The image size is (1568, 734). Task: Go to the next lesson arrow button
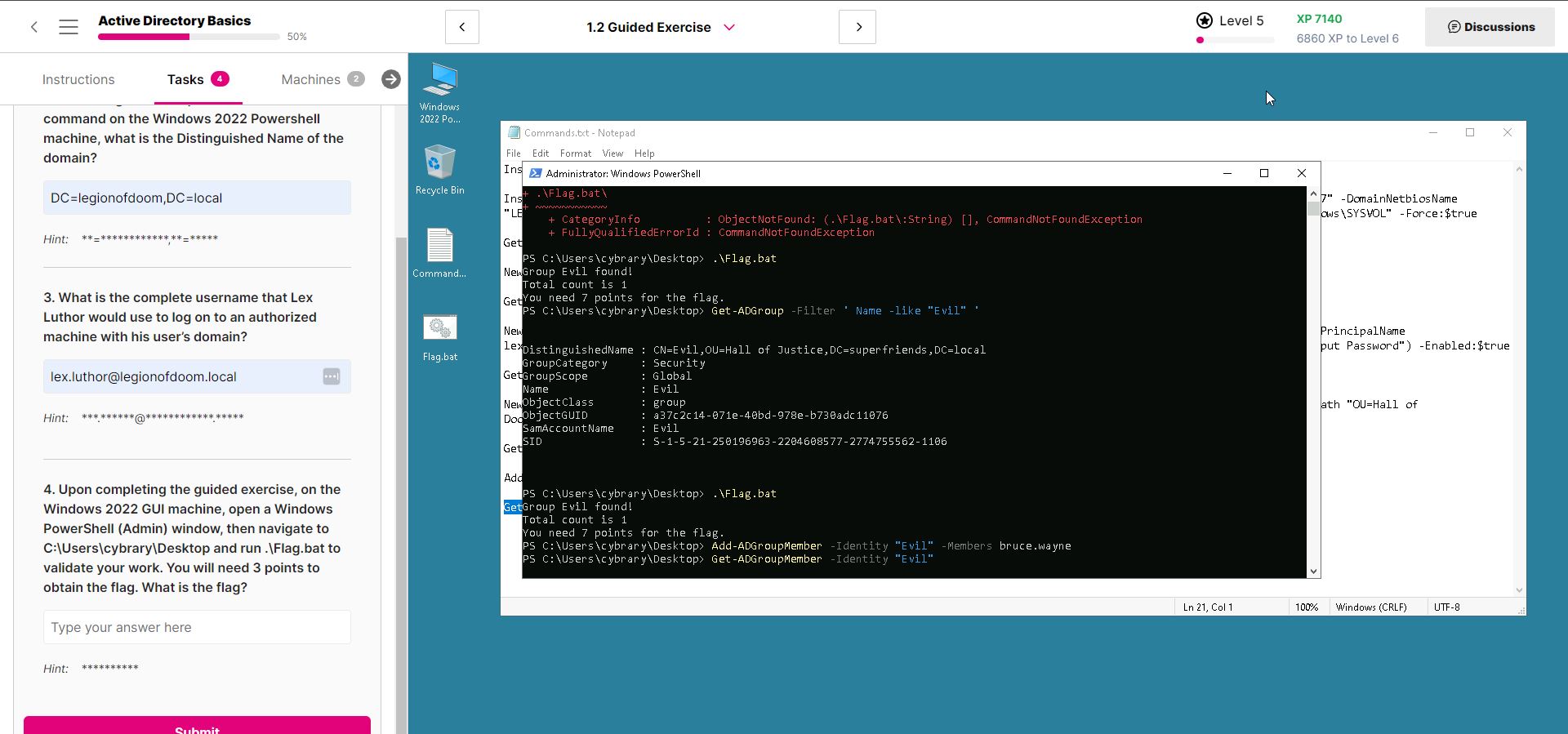tap(857, 27)
